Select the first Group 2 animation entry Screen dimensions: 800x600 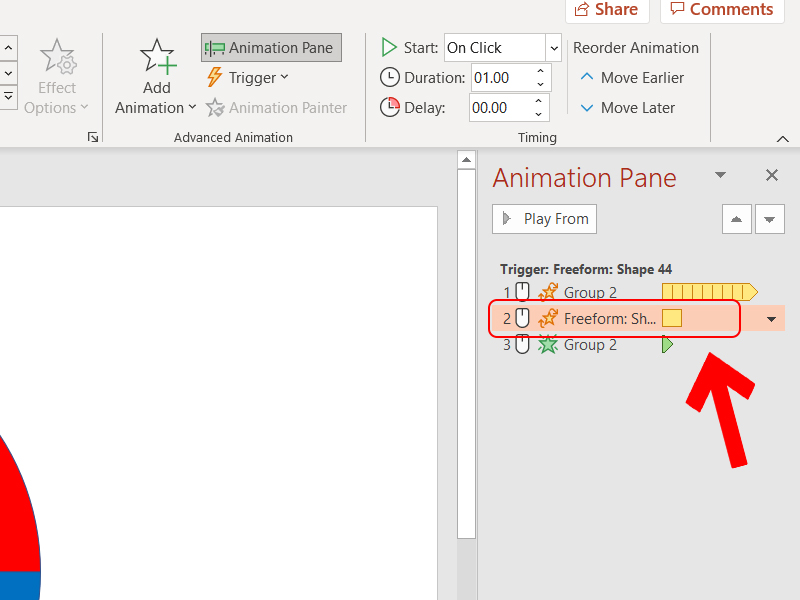[590, 292]
